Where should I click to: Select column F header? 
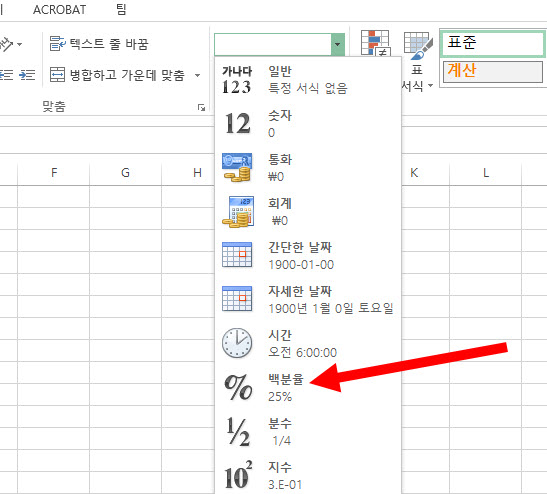pos(54,173)
